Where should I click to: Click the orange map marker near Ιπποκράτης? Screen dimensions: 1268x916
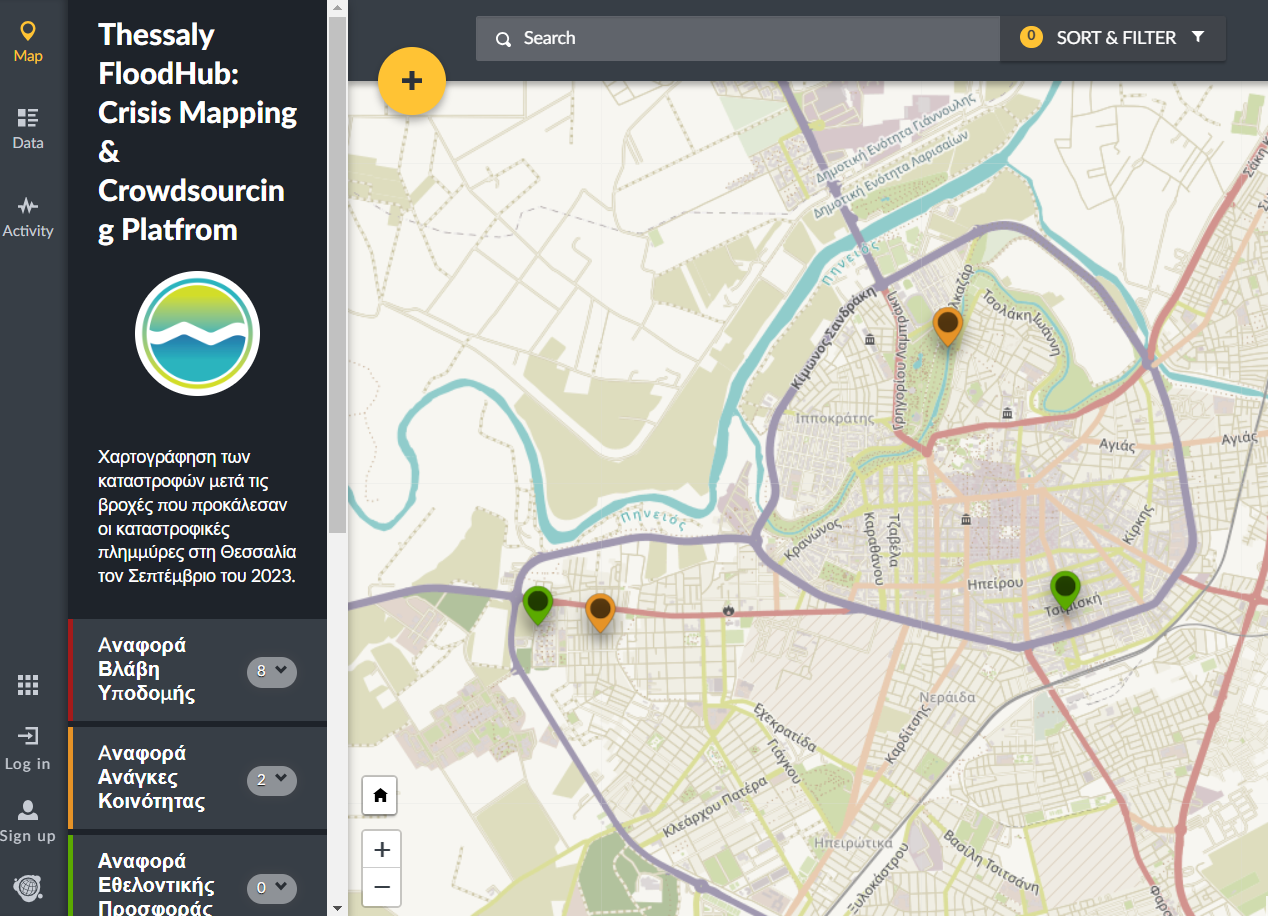click(x=947, y=325)
